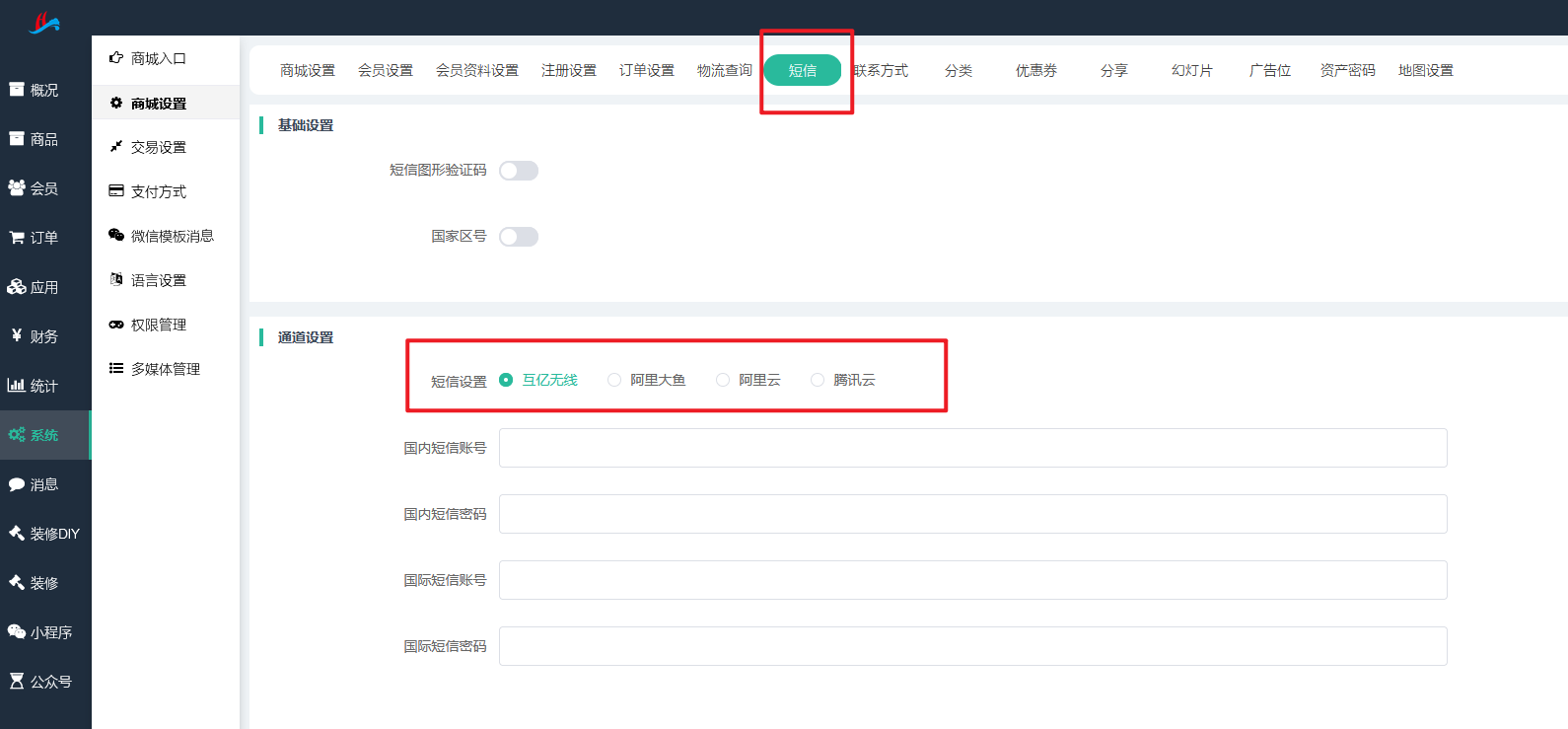1568x729 pixels.
Task: Switch to the 注册设置 tab
Action: tap(569, 70)
